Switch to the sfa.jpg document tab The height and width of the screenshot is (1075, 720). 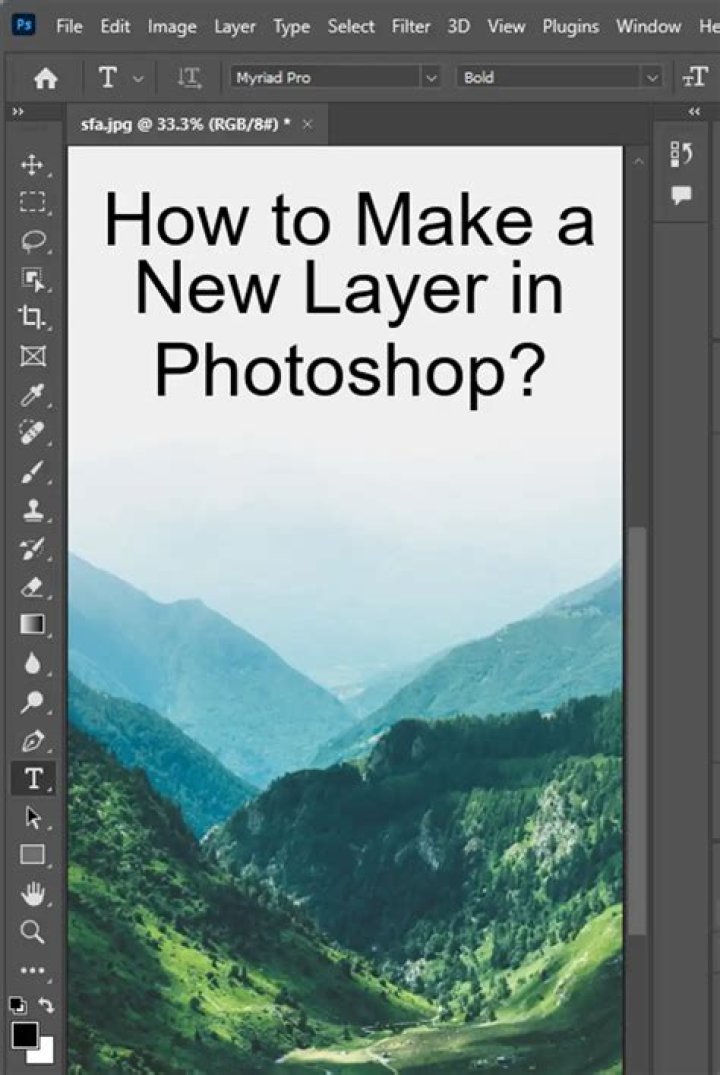(x=186, y=124)
